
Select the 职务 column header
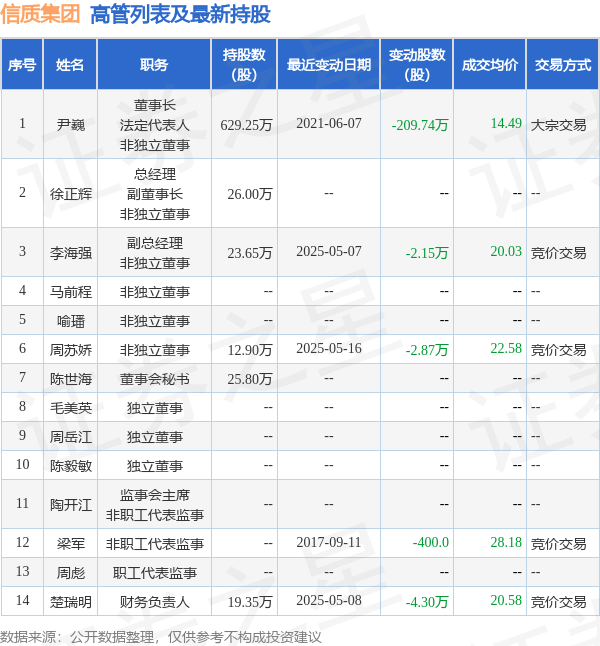(x=154, y=65)
